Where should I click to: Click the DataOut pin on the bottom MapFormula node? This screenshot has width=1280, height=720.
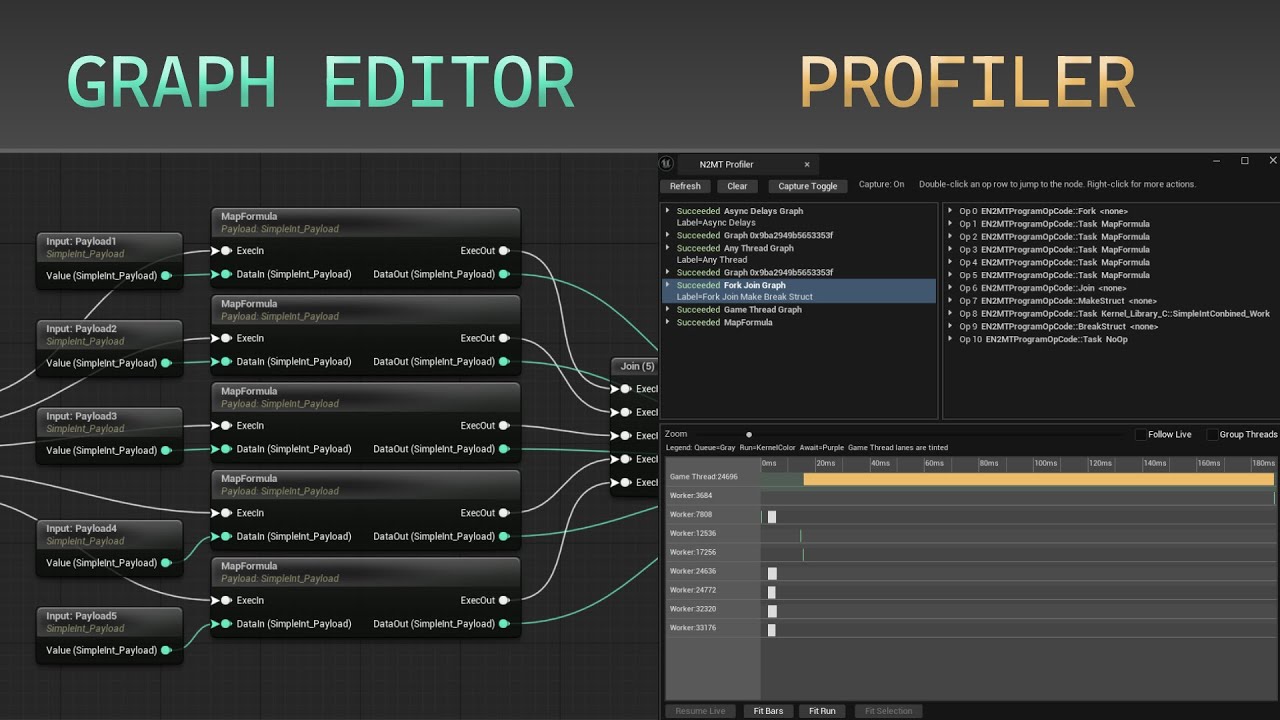(x=504, y=624)
